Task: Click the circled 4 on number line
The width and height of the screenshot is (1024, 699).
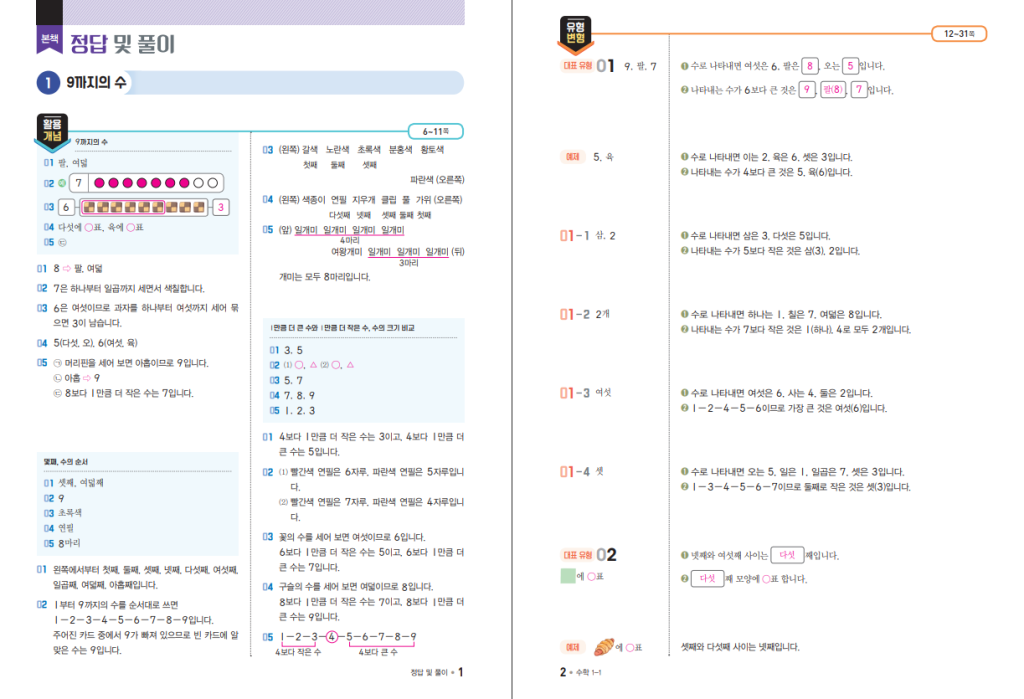Action: point(331,637)
